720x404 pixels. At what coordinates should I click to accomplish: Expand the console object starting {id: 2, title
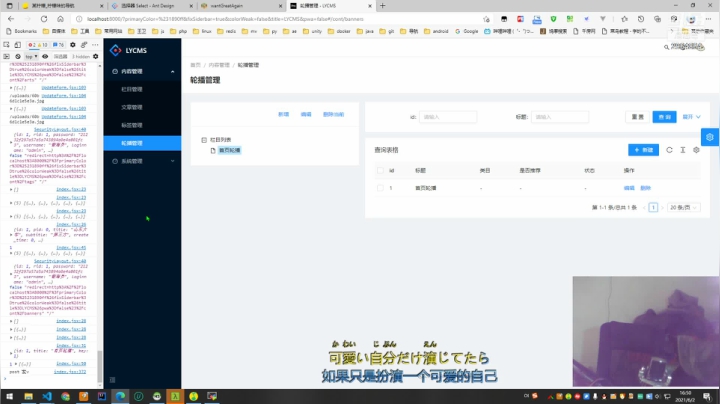point(11,354)
